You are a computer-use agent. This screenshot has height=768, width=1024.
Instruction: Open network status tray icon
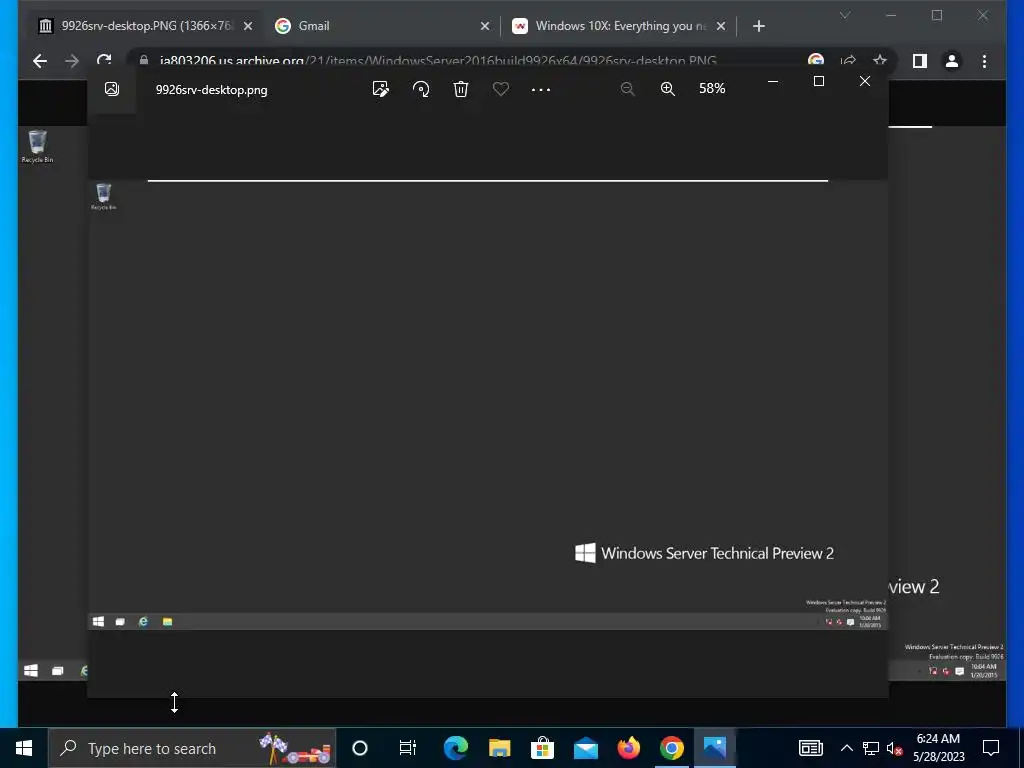871,748
